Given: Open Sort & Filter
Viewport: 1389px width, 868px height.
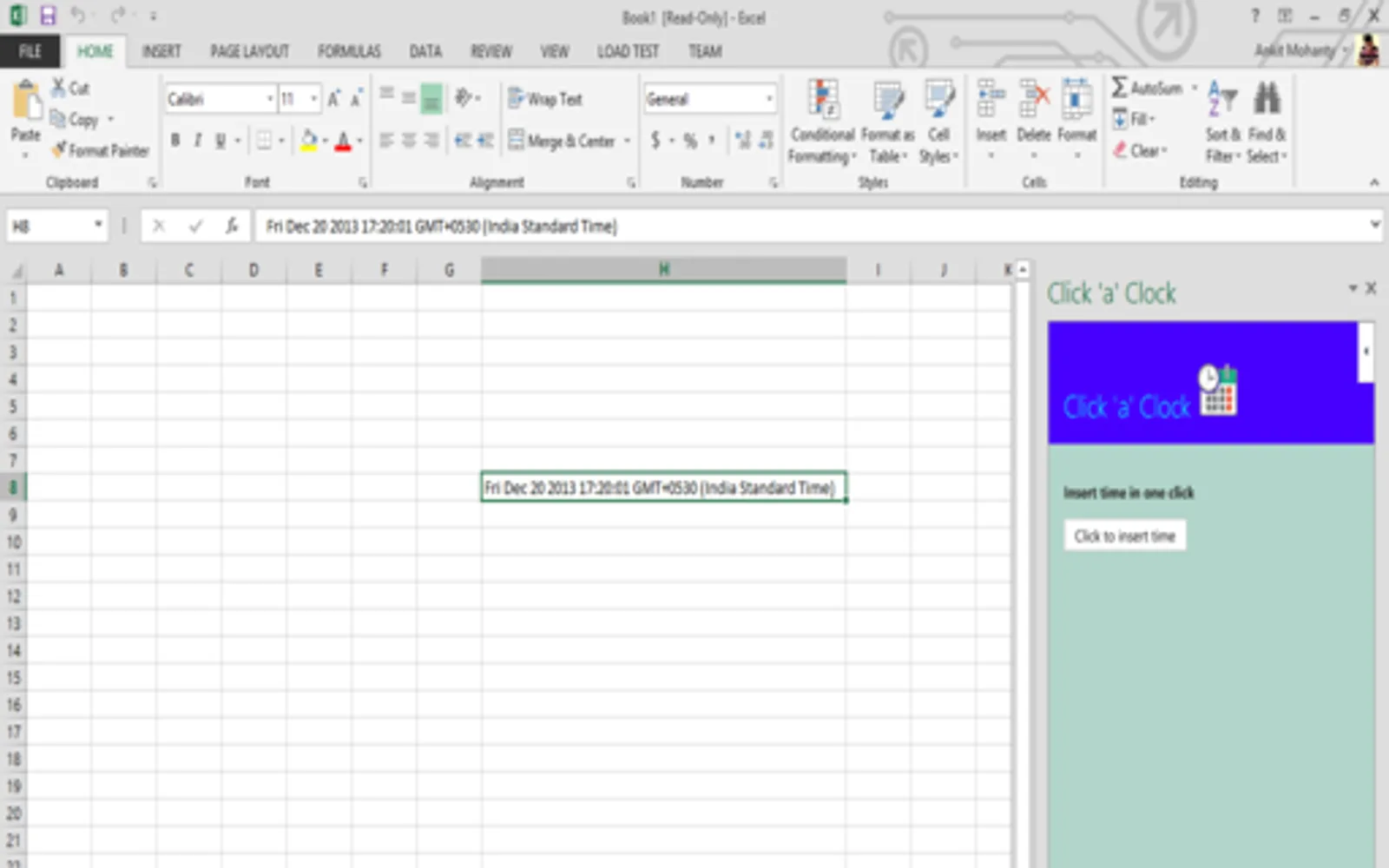Looking at the screenshot, I should pos(1222,120).
